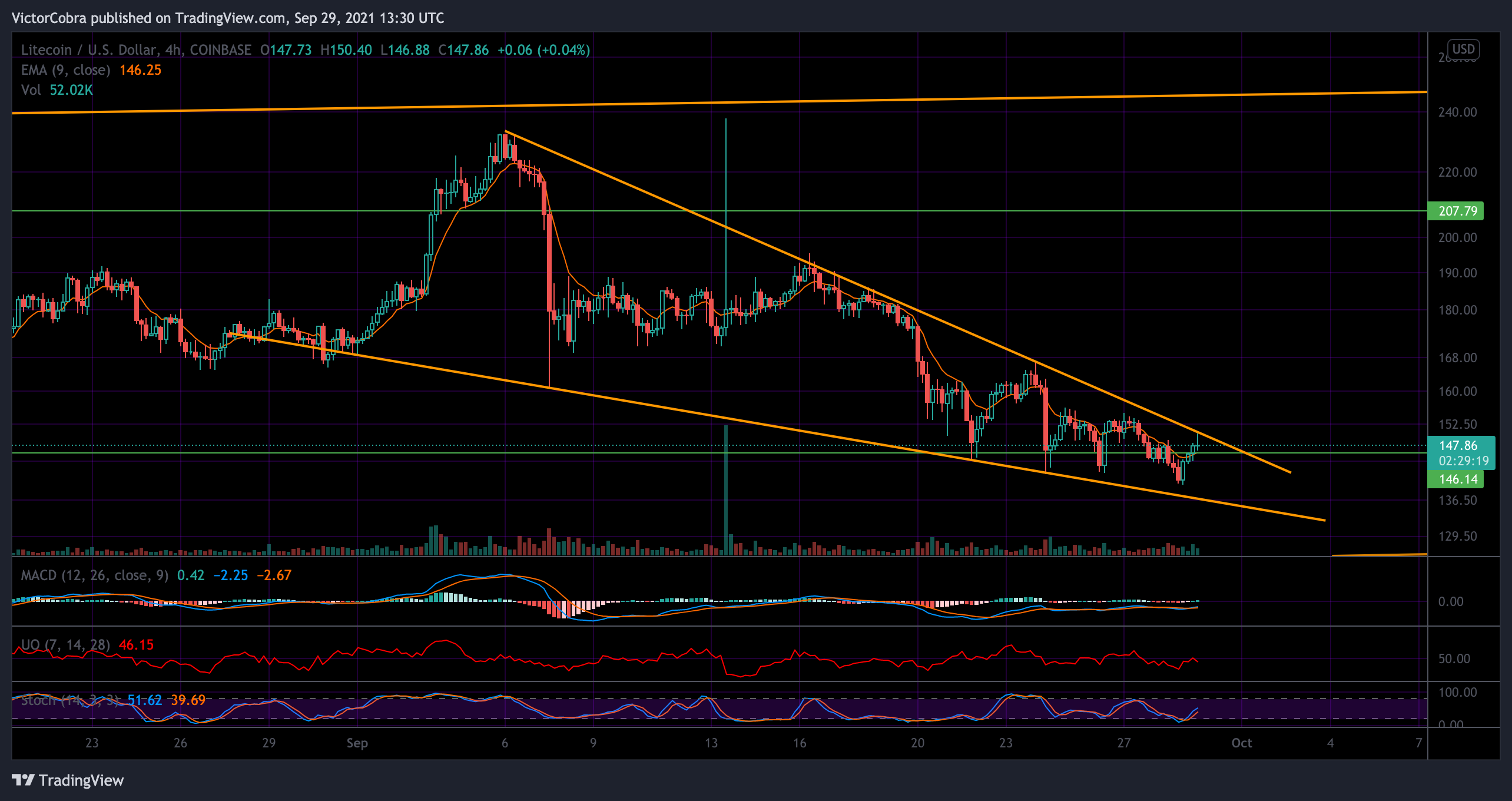This screenshot has height=801, width=1512.
Task: Click the high price H150.40 value
Action: (346, 50)
